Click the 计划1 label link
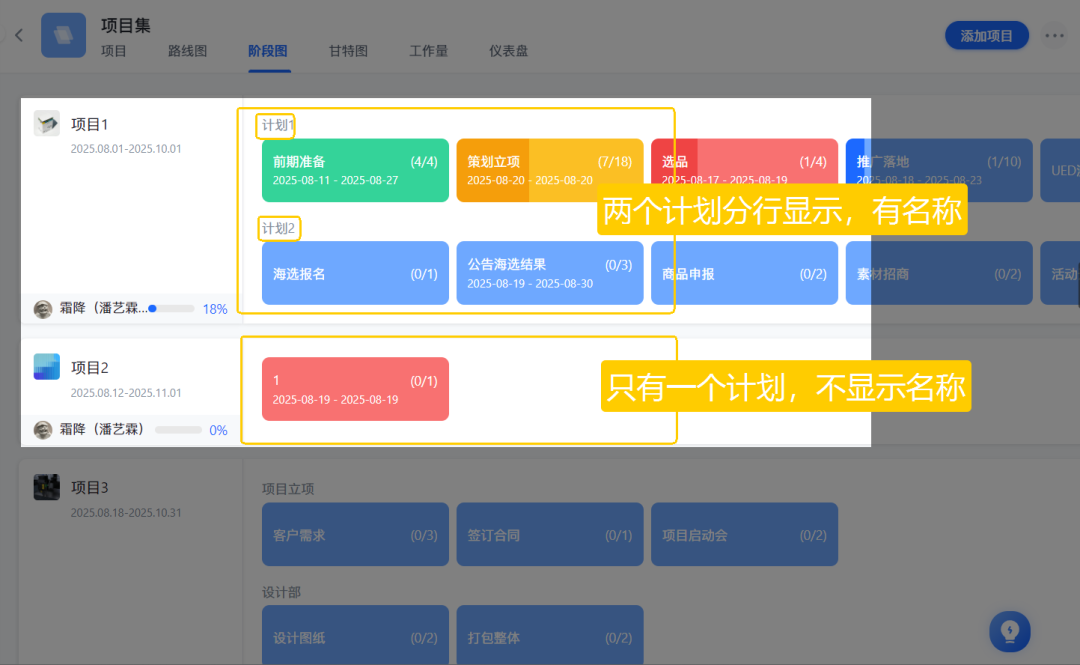This screenshot has height=665, width=1080. click(275, 126)
